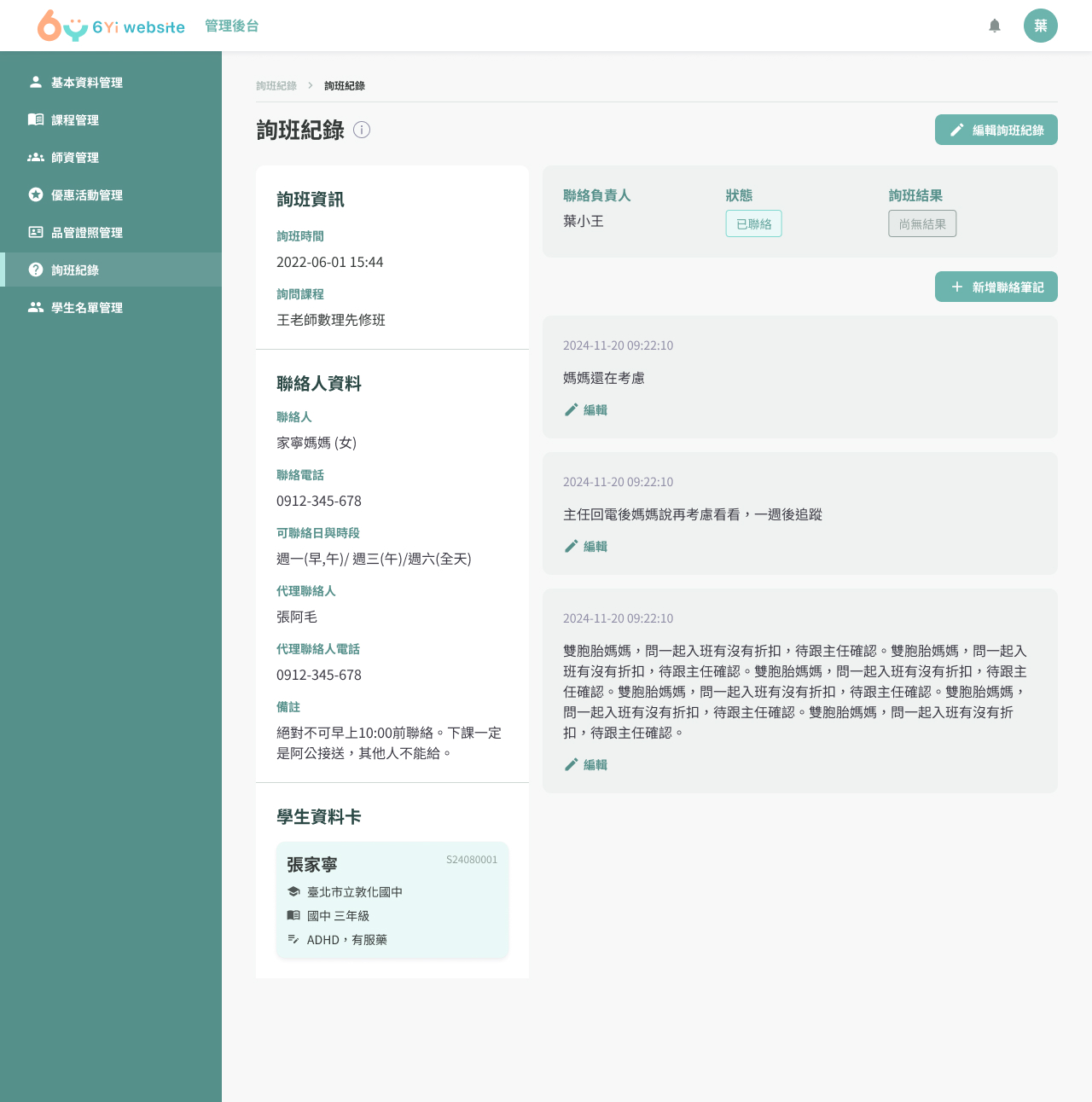Click the 編輯 link under 媽媽還在考慮
The height and width of the screenshot is (1102, 1092).
pos(586,409)
